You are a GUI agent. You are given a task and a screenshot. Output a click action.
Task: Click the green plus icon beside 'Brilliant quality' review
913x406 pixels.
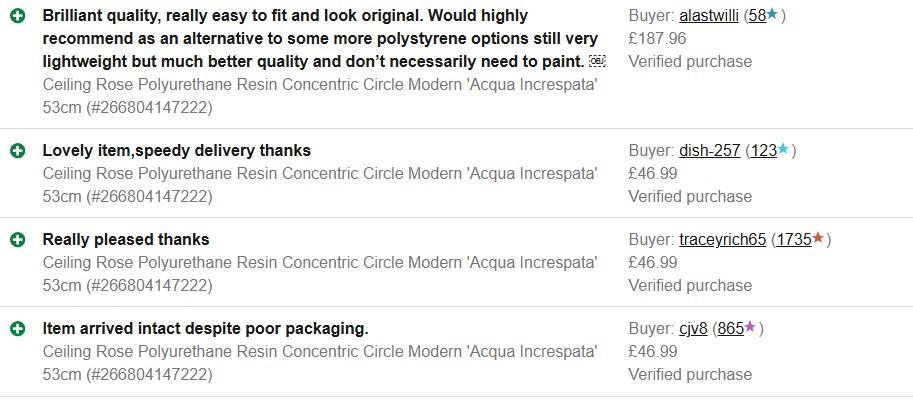[x=18, y=17]
